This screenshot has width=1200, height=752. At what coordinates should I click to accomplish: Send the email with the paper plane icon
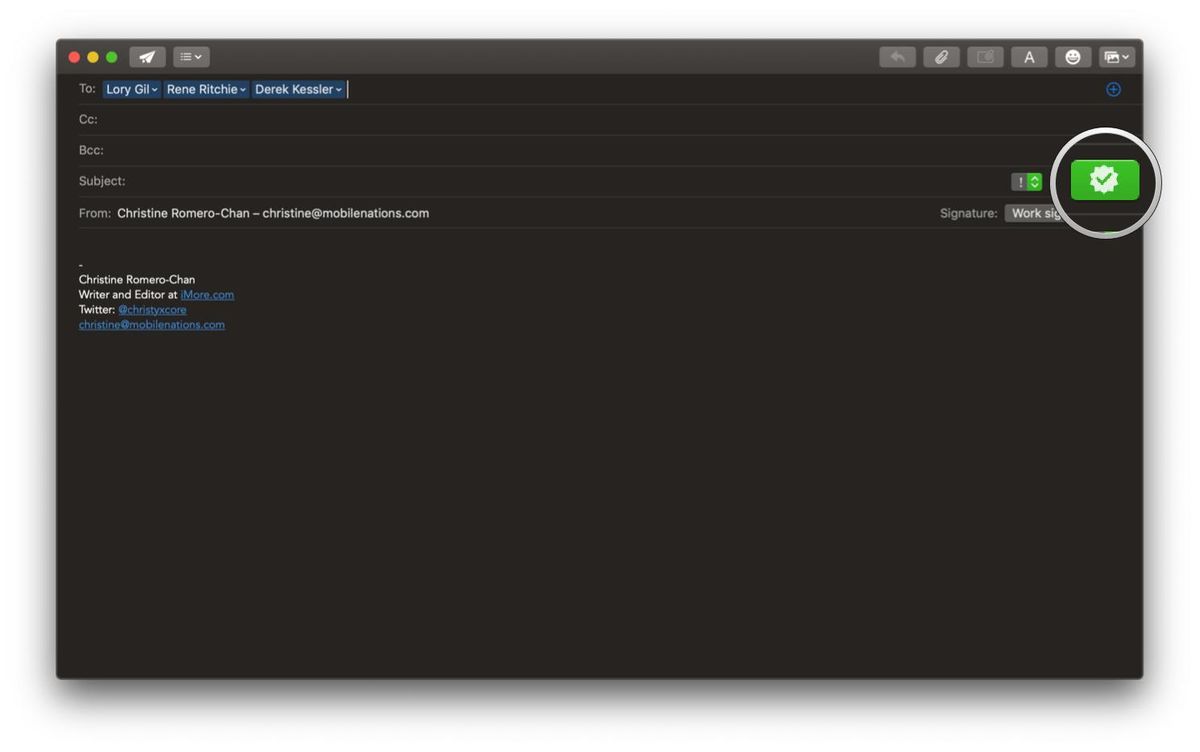click(x=147, y=57)
